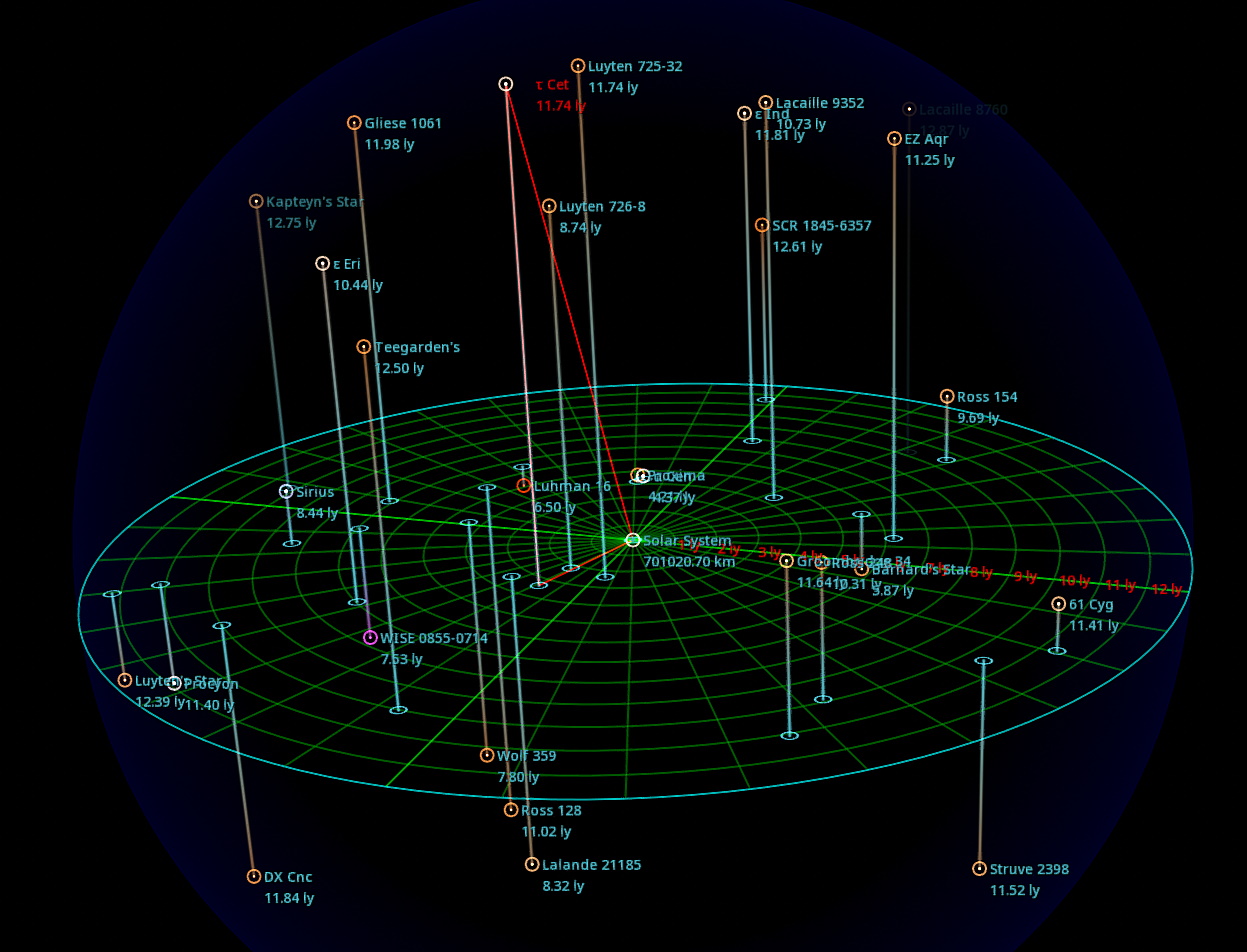Viewport: 1247px width, 952px height.
Task: Click the "9.69 ly" distance text
Action: coord(978,418)
